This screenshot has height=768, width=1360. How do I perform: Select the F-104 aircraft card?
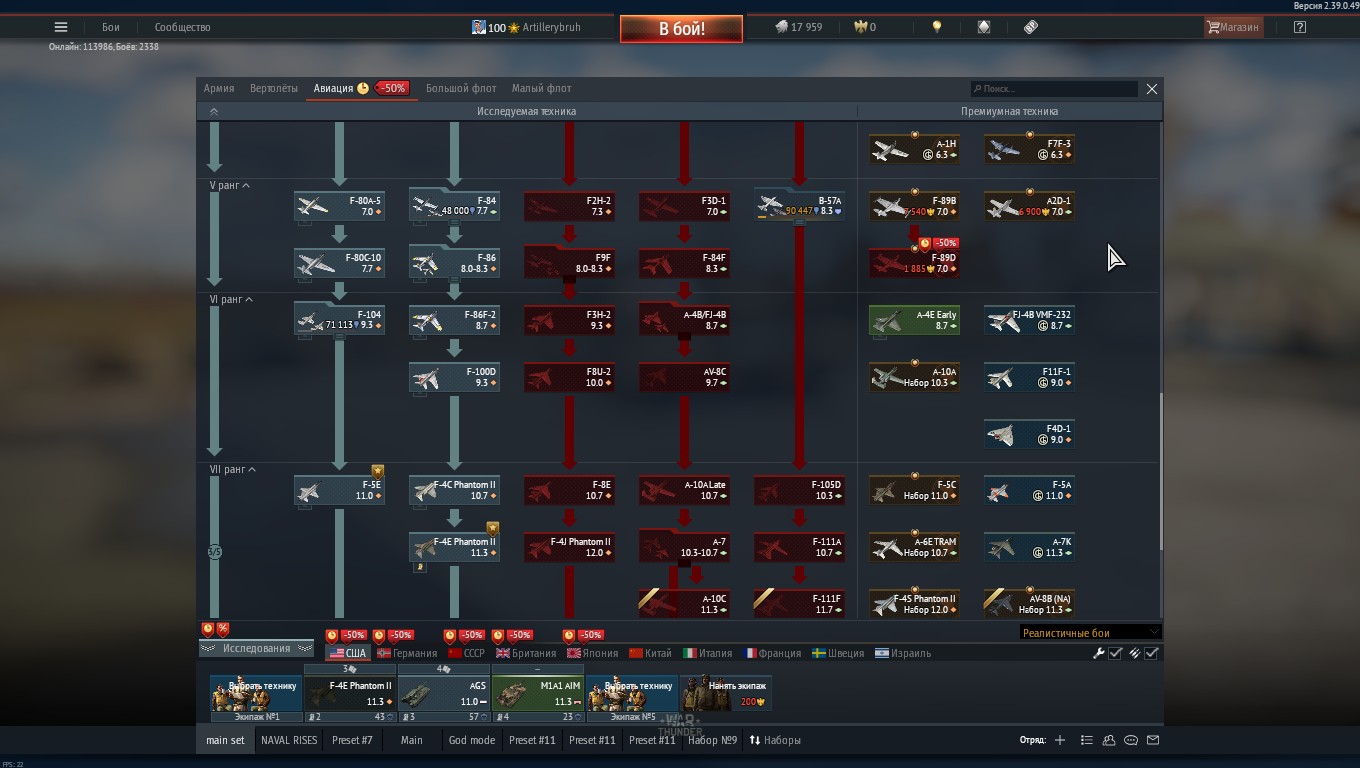click(x=339, y=320)
